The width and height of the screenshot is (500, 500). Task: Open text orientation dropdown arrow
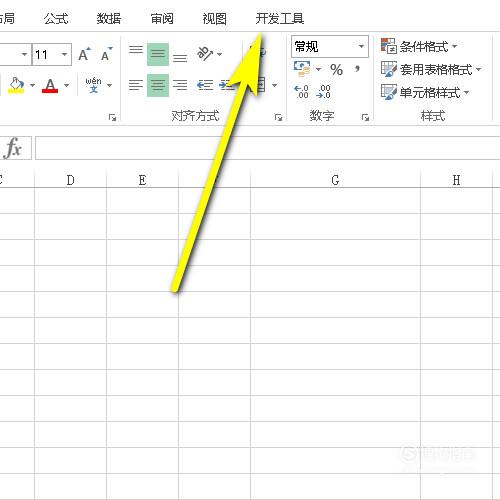point(219,54)
